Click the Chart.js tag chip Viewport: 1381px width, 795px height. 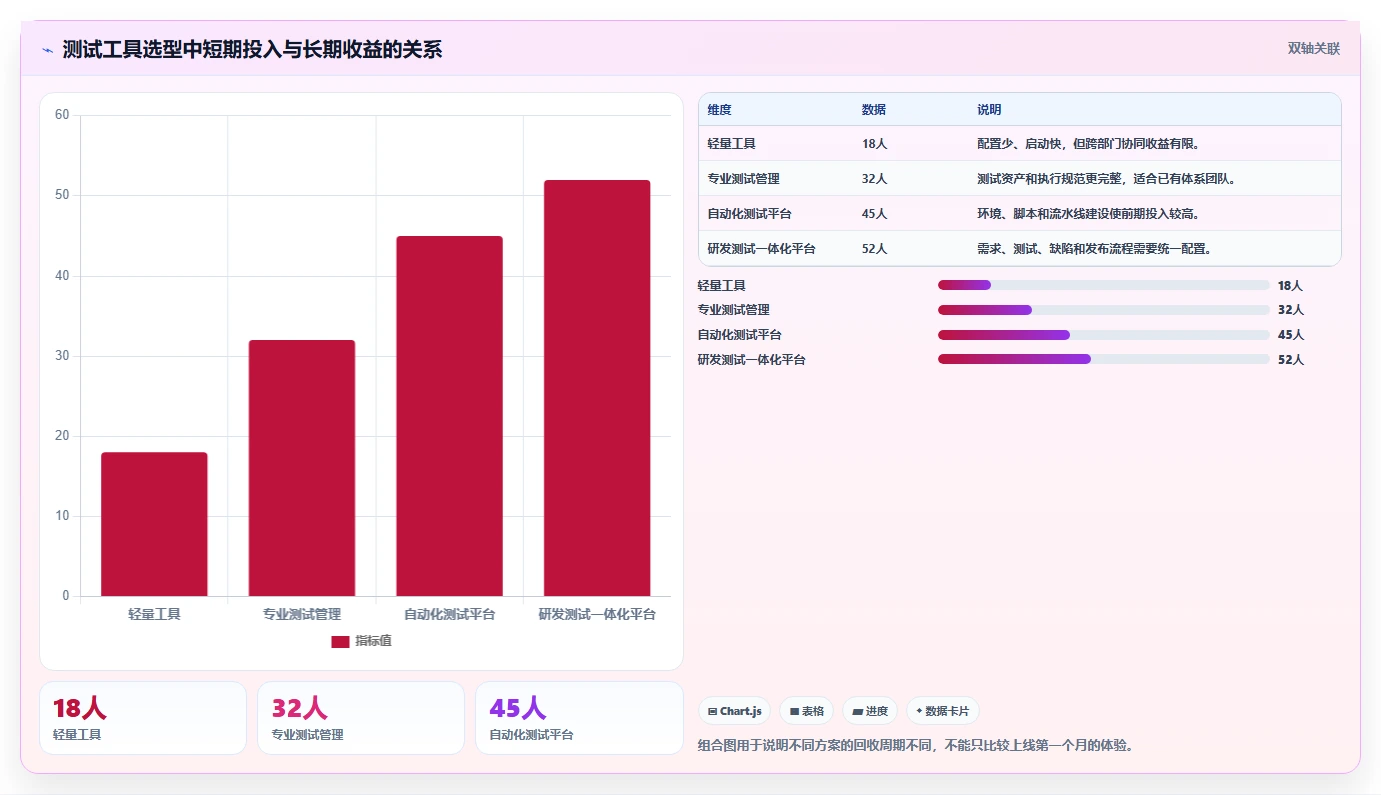coord(735,711)
